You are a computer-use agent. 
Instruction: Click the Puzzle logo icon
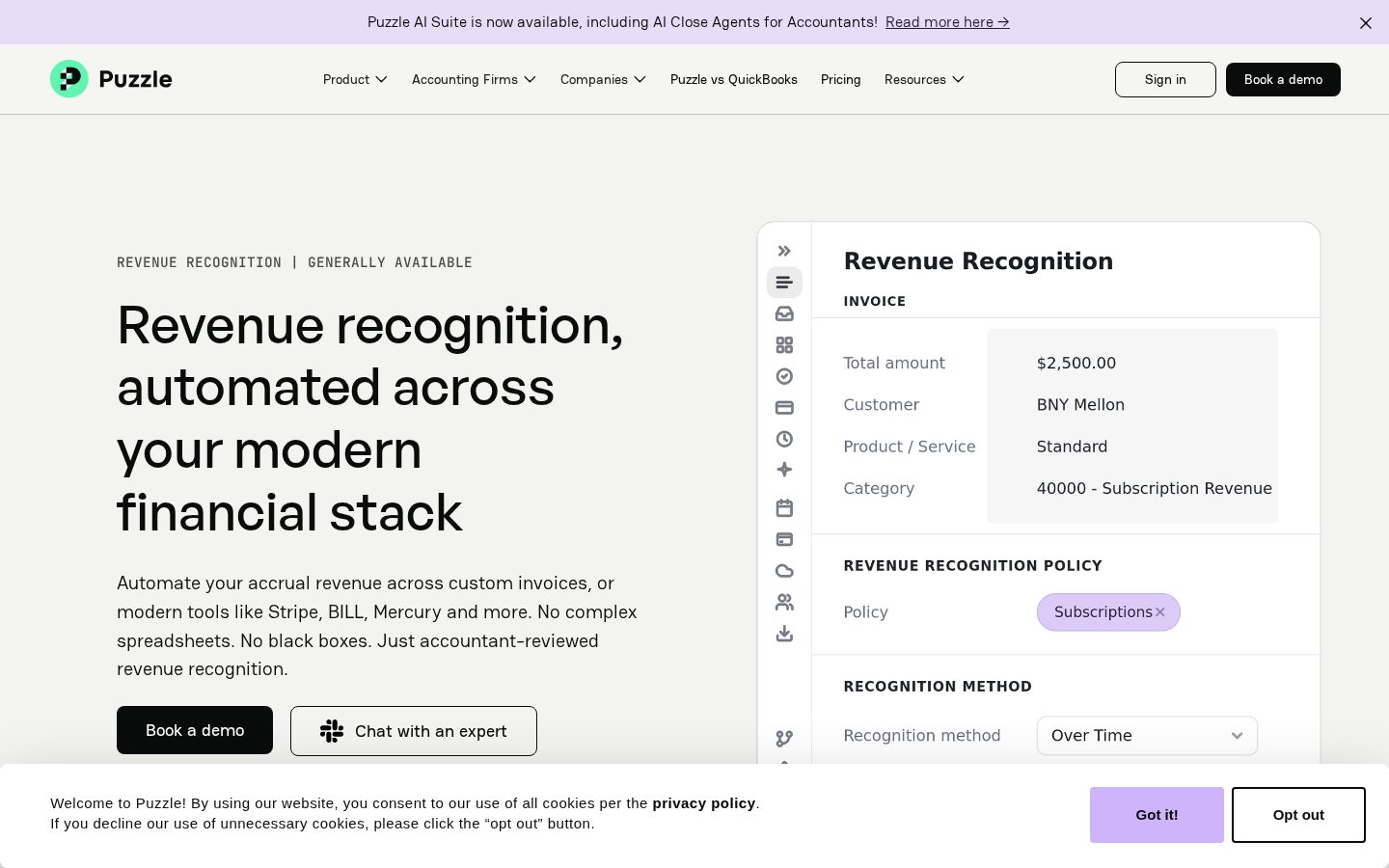click(69, 79)
